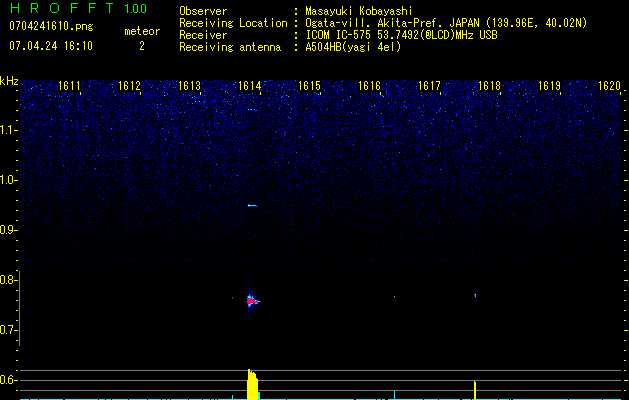Click the tall yellow intensity bar at 1614
Screen dimensions: 629x400
click(x=253, y=385)
